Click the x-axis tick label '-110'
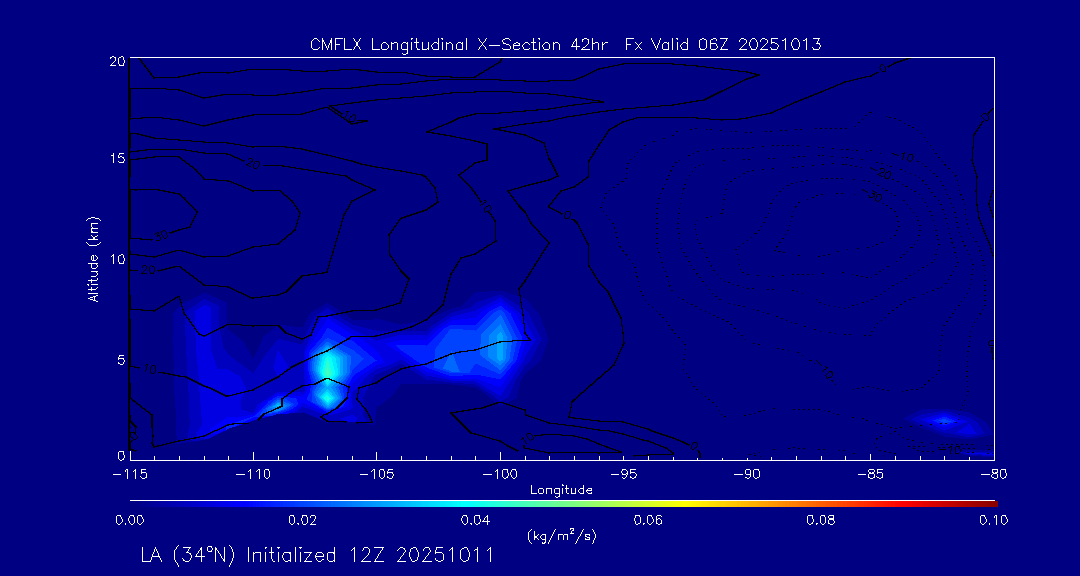 [253, 475]
